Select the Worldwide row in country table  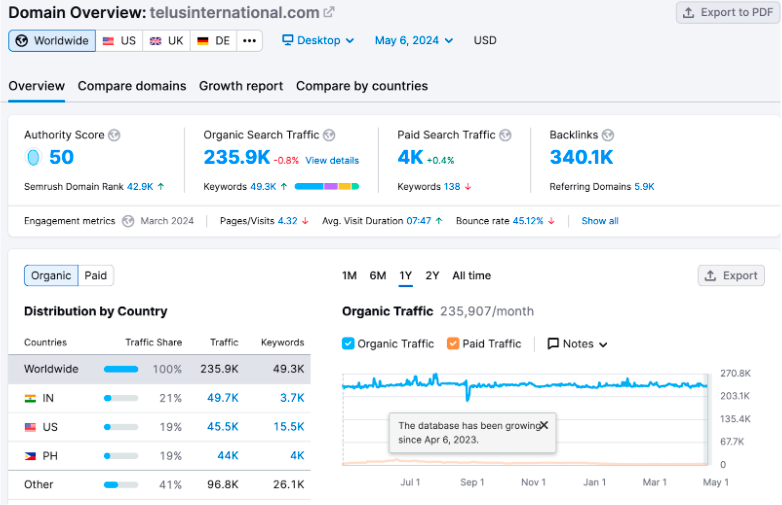159,369
